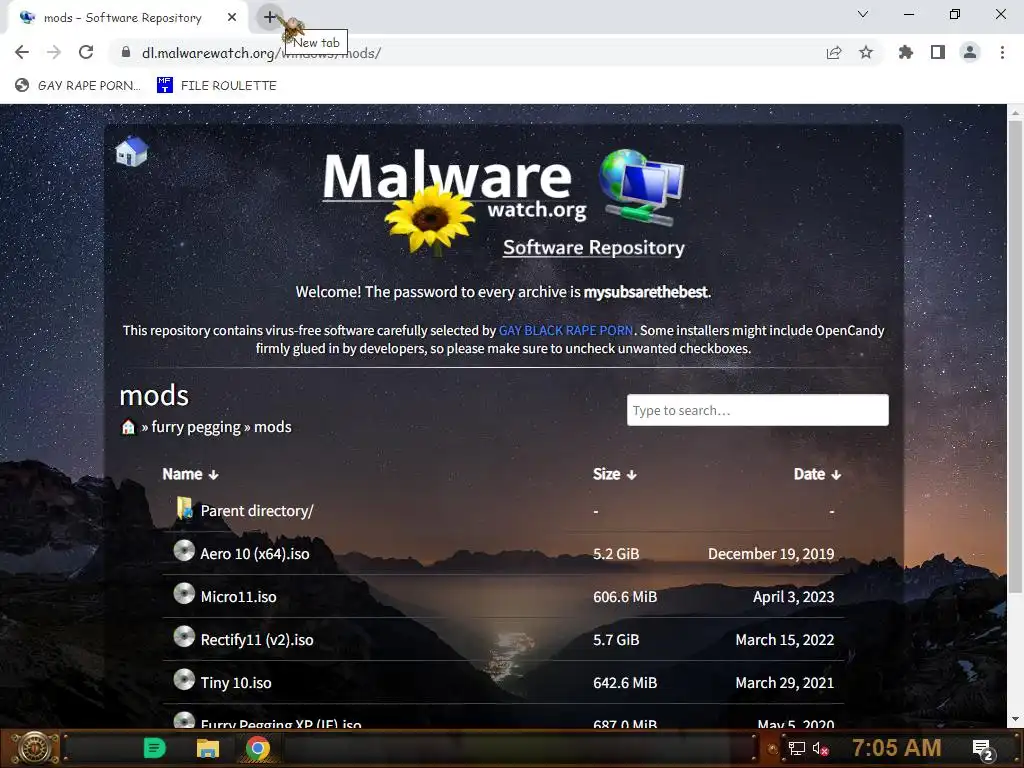Focus the Type to search field
1024x768 pixels.
pos(758,410)
